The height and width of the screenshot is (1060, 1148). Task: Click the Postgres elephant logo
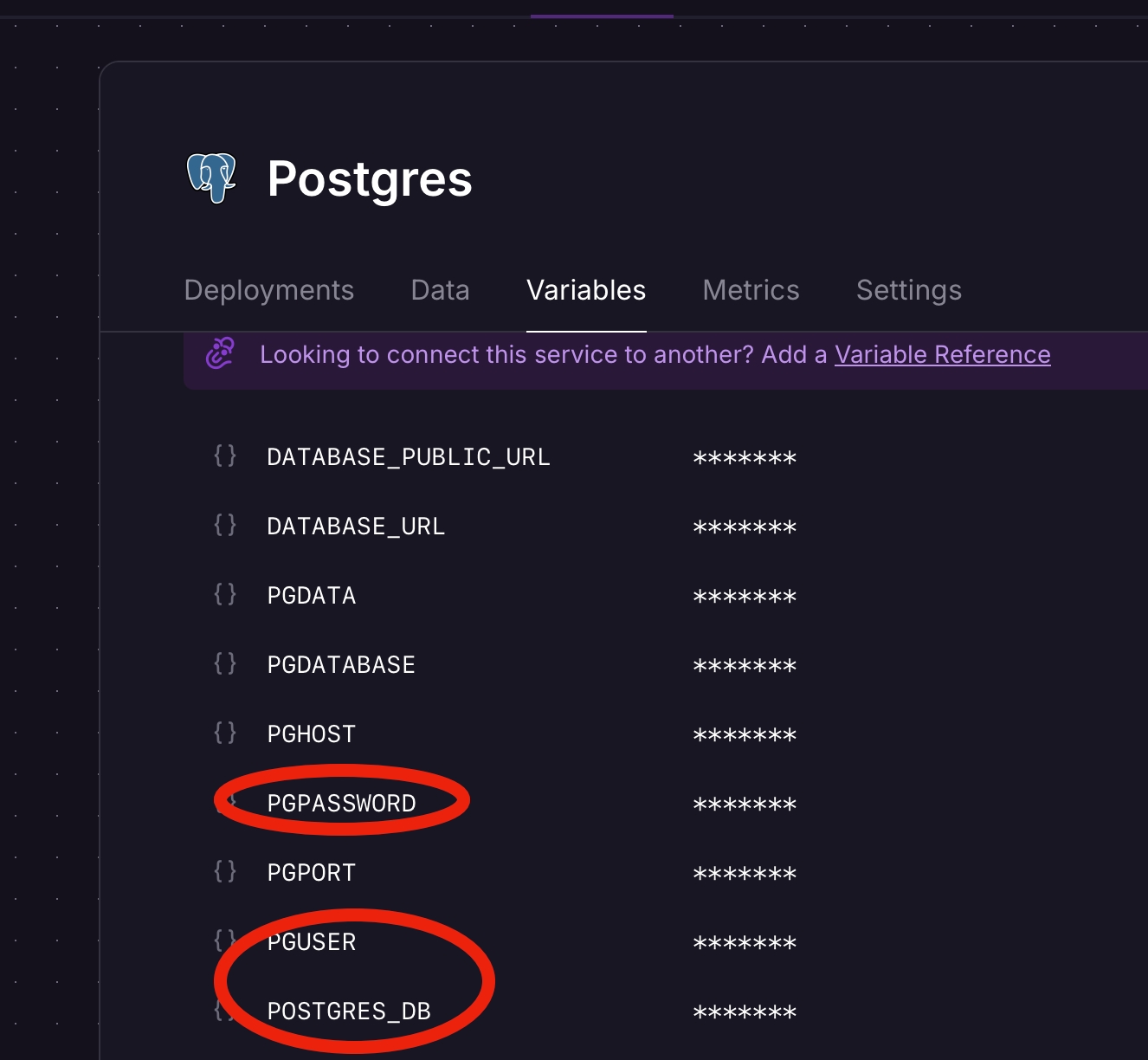click(x=212, y=178)
